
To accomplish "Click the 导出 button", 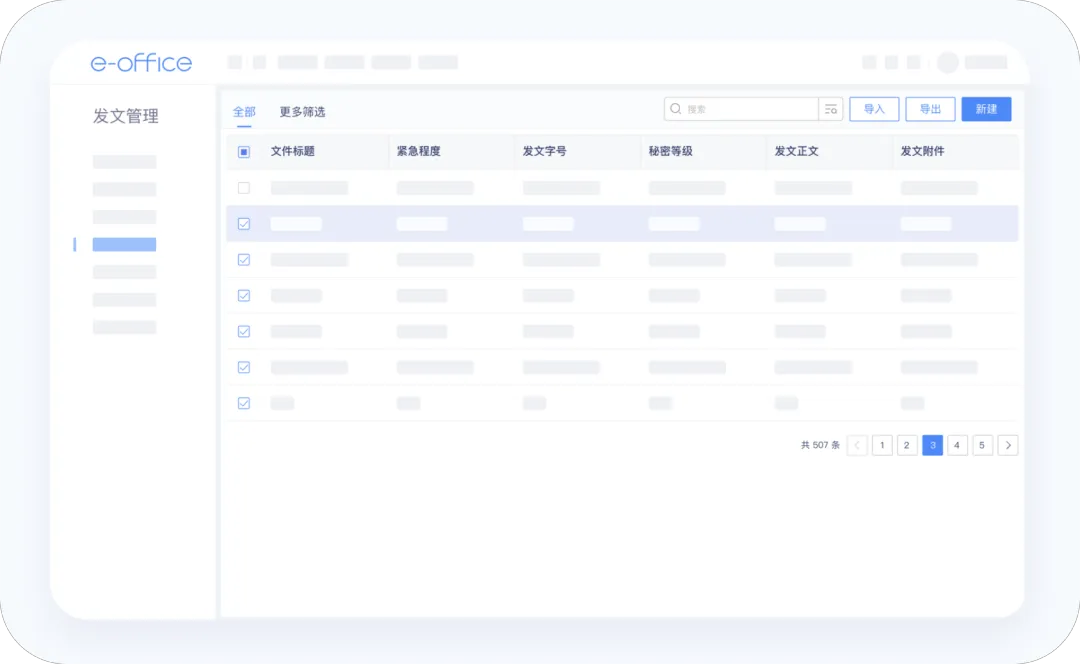I will click(930, 109).
